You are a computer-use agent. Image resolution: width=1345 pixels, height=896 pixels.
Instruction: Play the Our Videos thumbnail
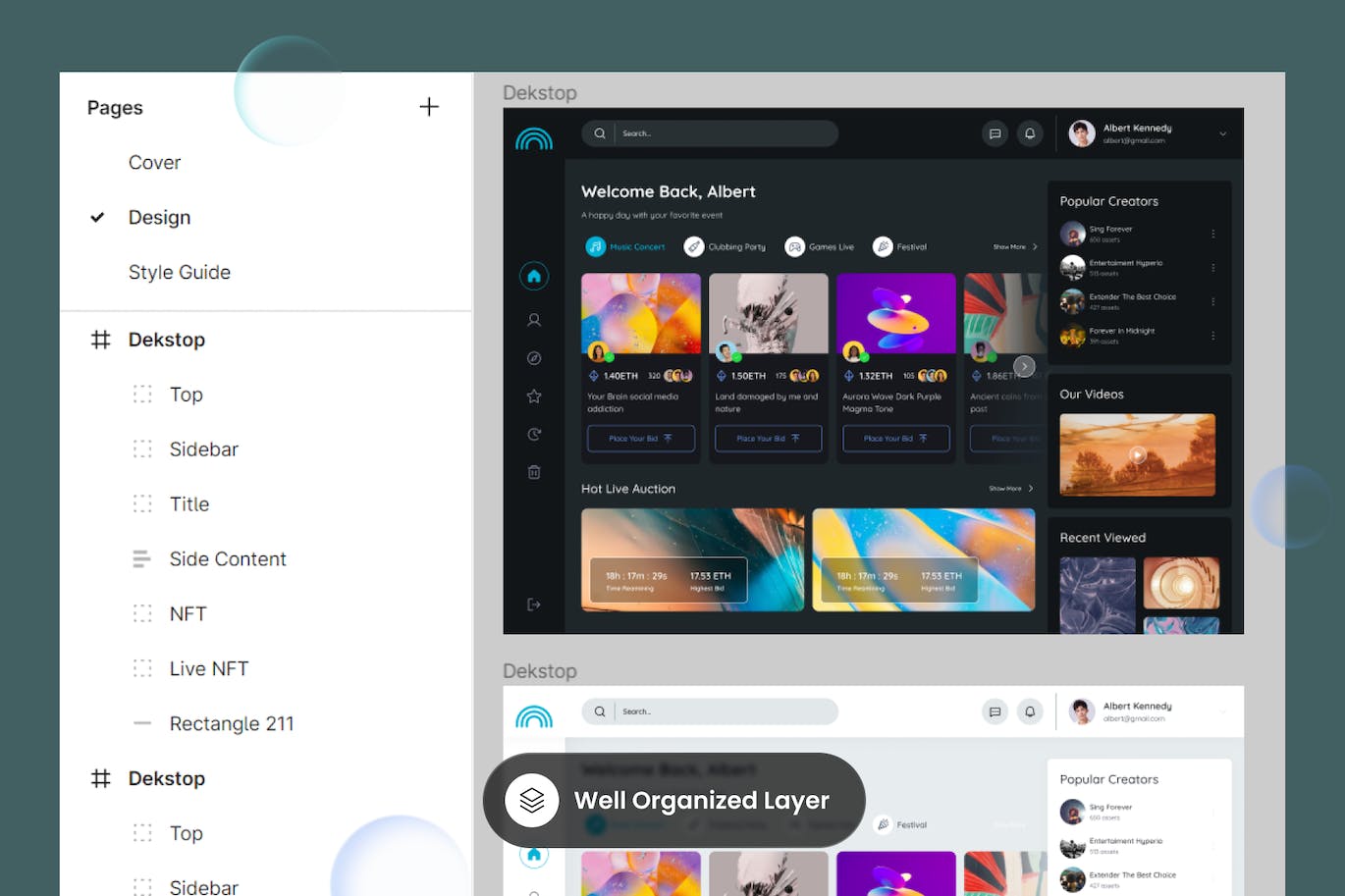1137,454
